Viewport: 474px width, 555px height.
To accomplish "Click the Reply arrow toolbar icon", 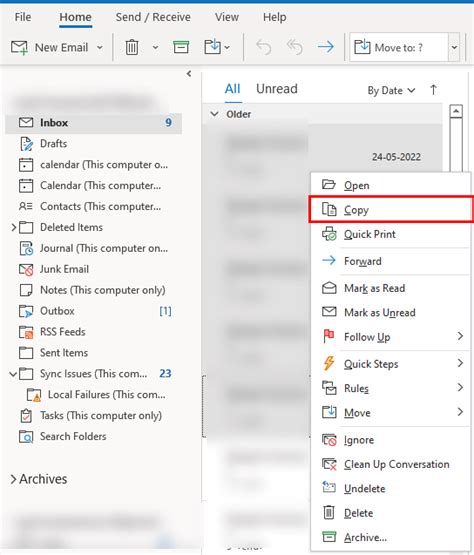I will 264,47.
